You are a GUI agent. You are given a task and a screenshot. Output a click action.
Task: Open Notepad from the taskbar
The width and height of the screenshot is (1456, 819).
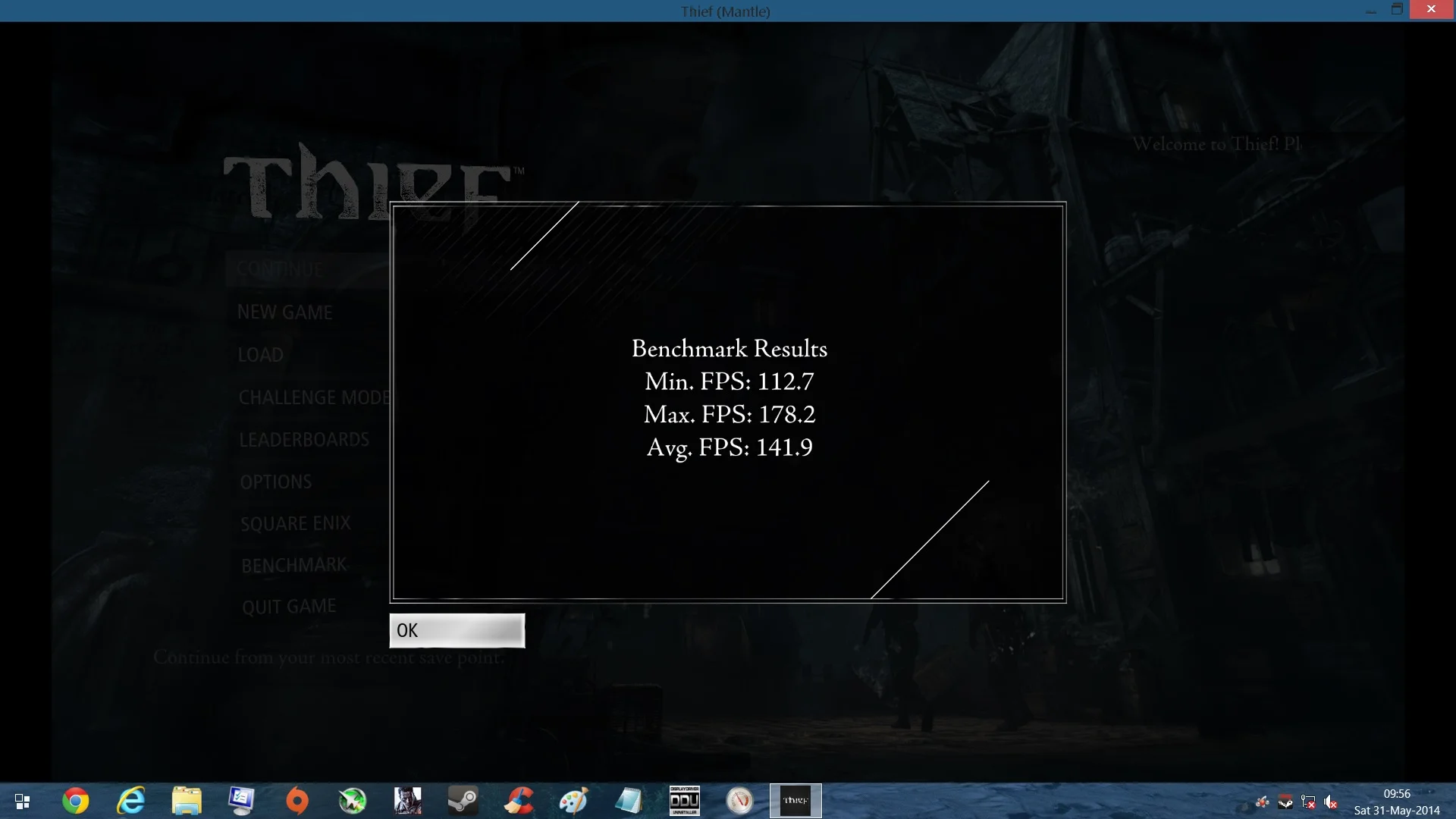coord(629,801)
